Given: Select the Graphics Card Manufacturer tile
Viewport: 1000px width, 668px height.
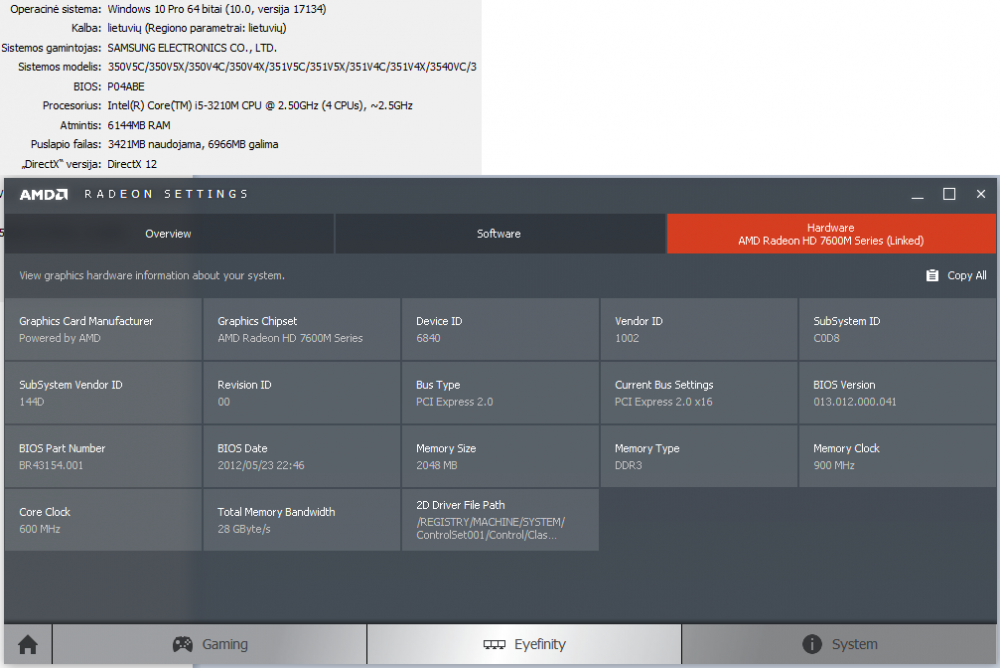Looking at the screenshot, I should (103, 329).
